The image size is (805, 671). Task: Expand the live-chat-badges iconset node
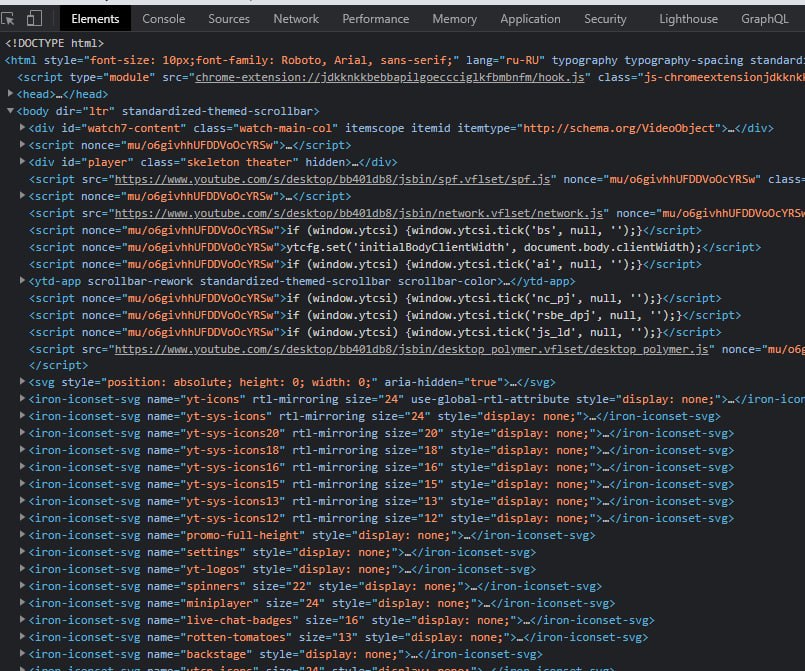coord(22,619)
